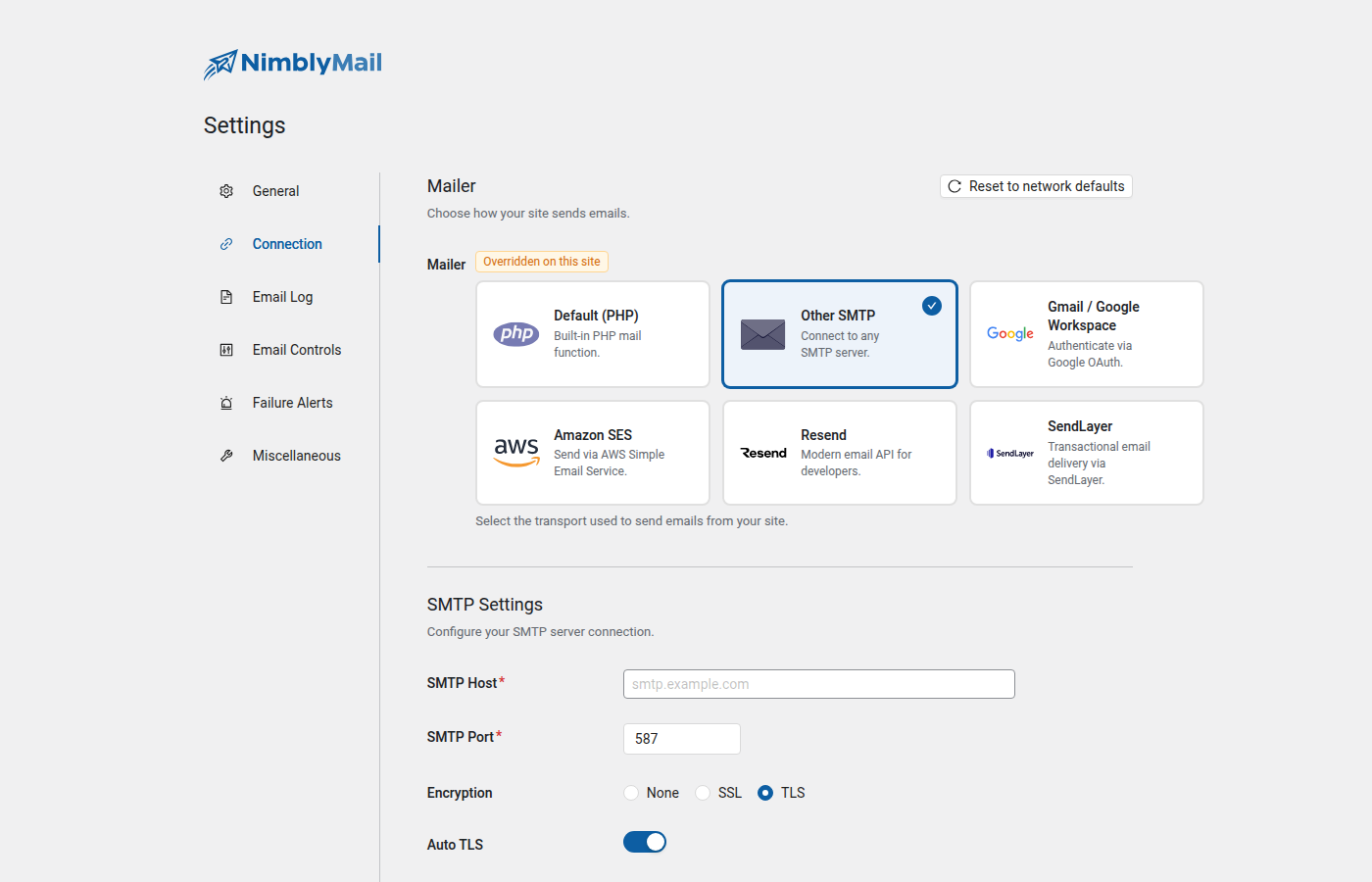Click the Auto TLS label

coord(455,845)
